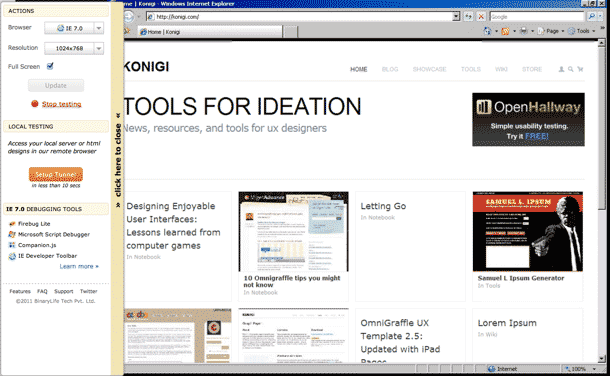Open Designing Enjoyable User Interfaces article
The height and width of the screenshot is (376, 610).
click(174, 226)
